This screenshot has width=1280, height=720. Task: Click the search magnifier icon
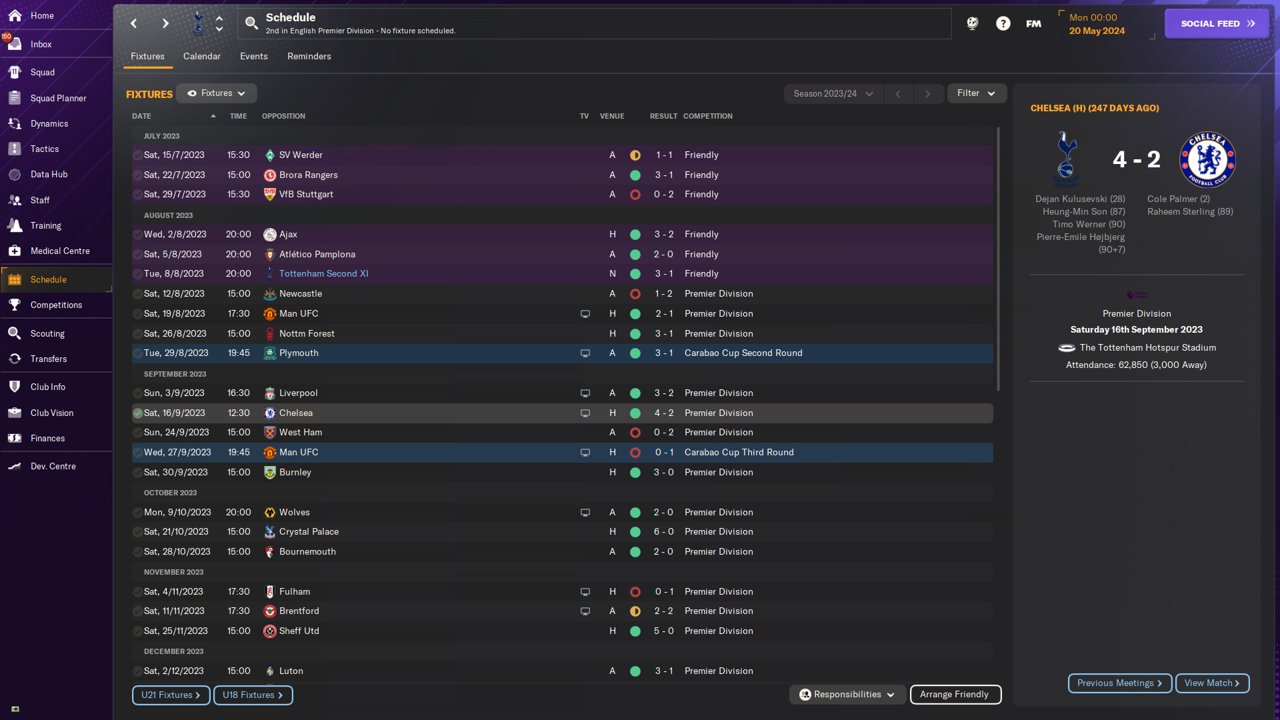tap(252, 23)
